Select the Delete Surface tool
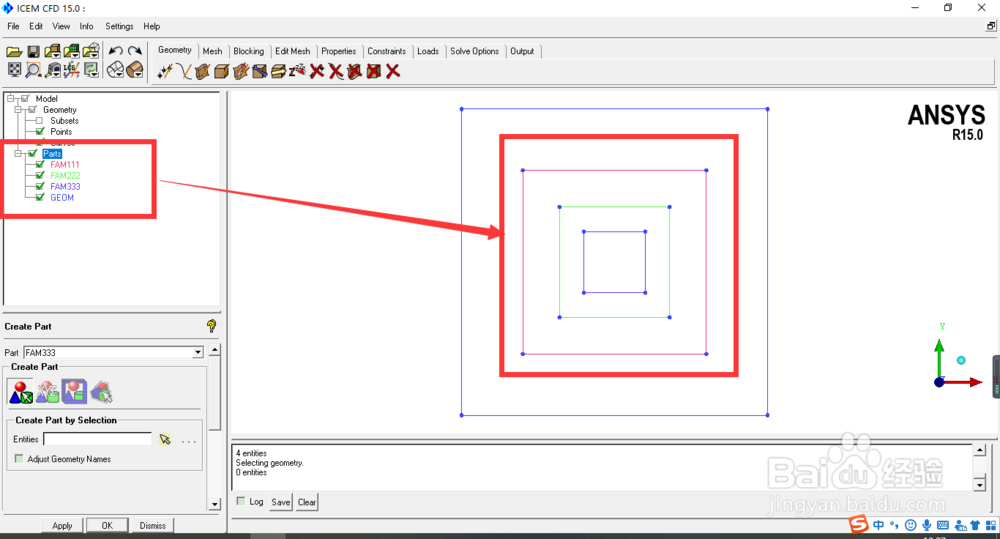 click(355, 71)
